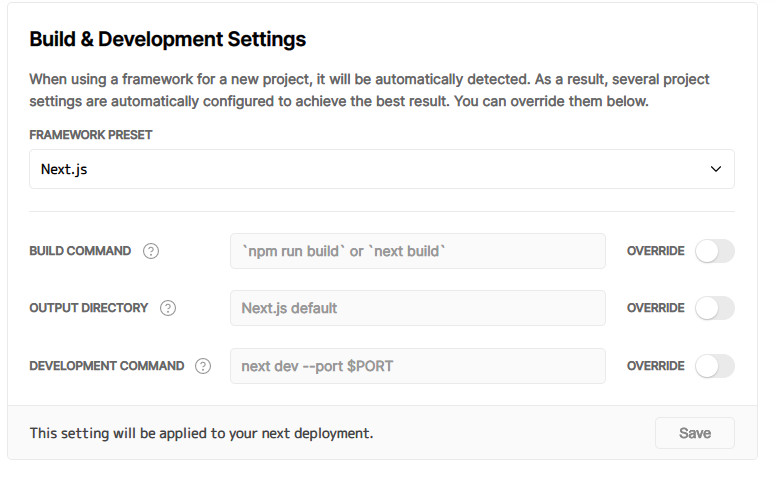776x490 pixels.
Task: Select the Development Command input box
Action: [x=417, y=366]
